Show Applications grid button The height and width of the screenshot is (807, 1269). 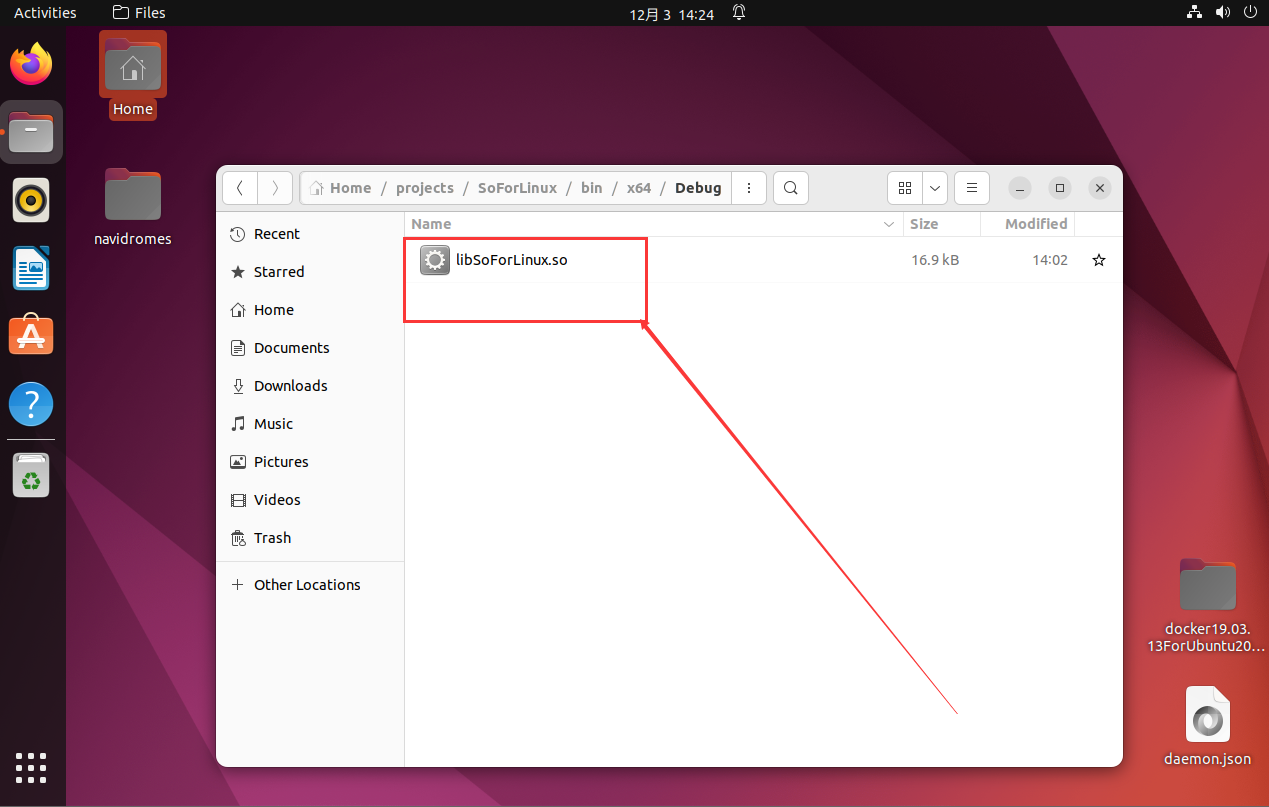[31, 767]
